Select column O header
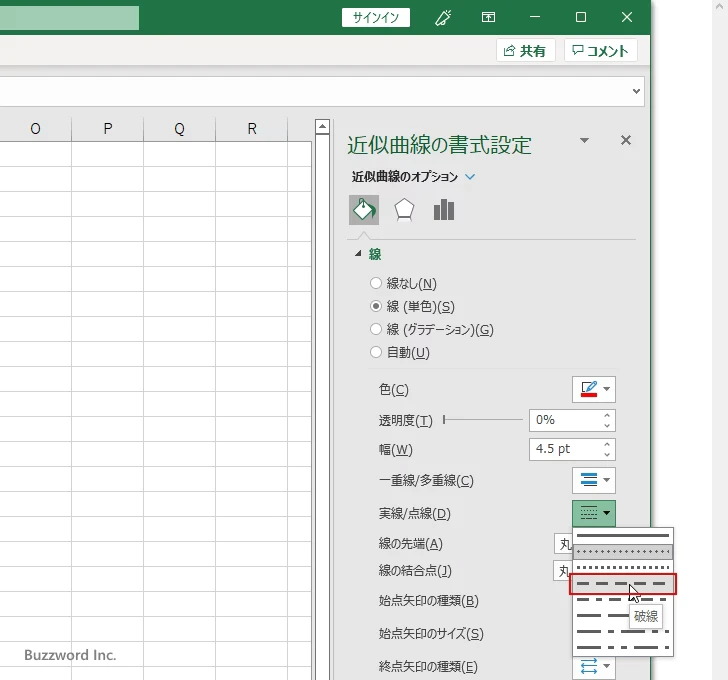Screen dimensions: 728x680 tap(35, 129)
